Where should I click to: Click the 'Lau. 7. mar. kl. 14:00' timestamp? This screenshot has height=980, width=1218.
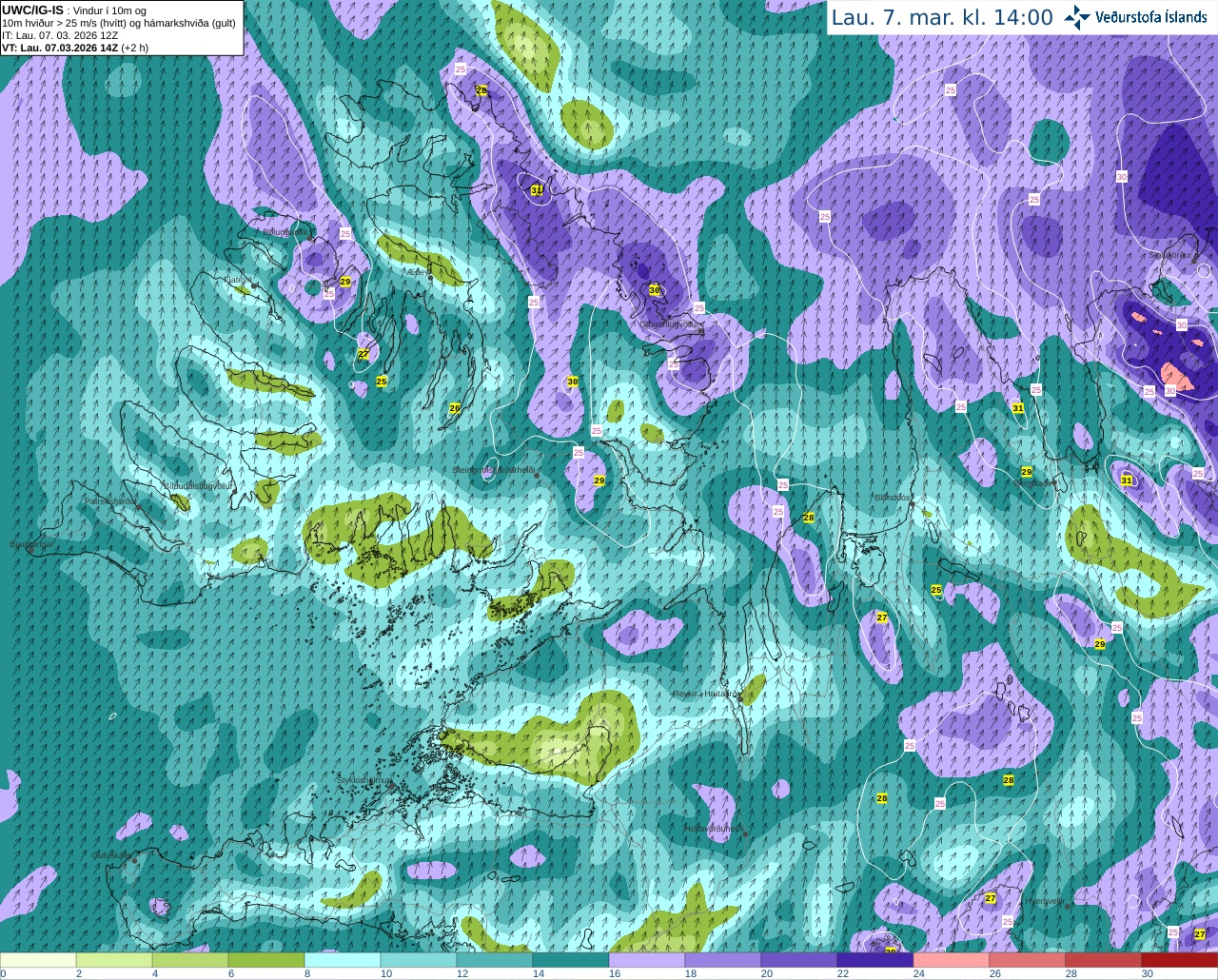(941, 17)
